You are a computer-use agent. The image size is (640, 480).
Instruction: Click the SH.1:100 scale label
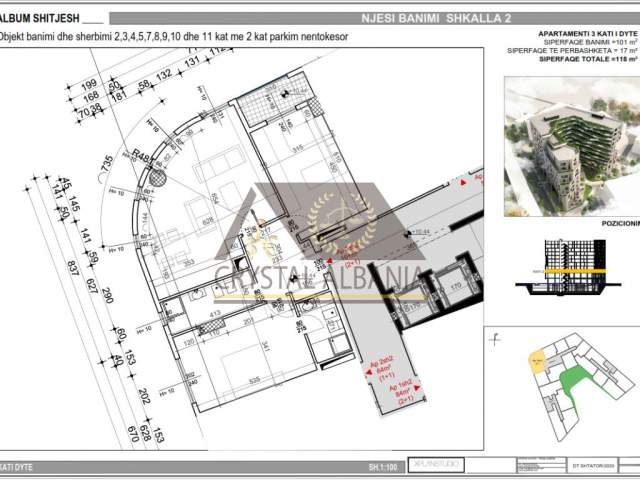pyautogui.click(x=382, y=467)
